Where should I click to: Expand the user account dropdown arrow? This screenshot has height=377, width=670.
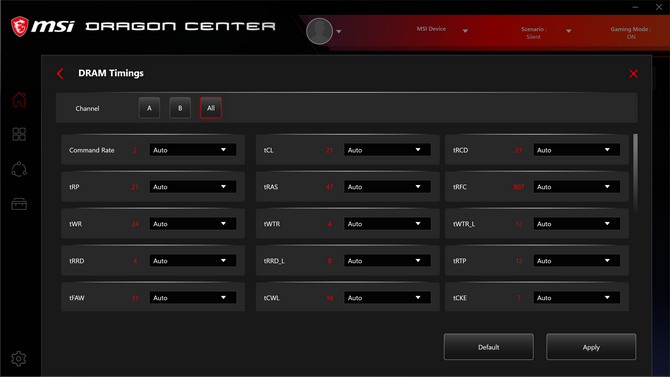click(339, 32)
